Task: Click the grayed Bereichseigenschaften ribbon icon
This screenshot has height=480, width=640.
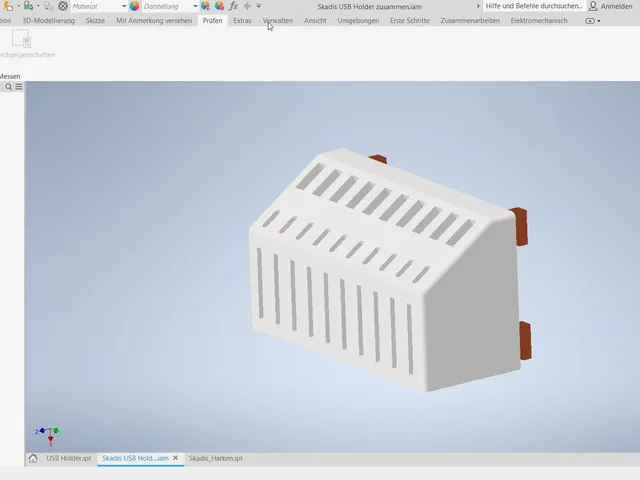Action: [21, 39]
